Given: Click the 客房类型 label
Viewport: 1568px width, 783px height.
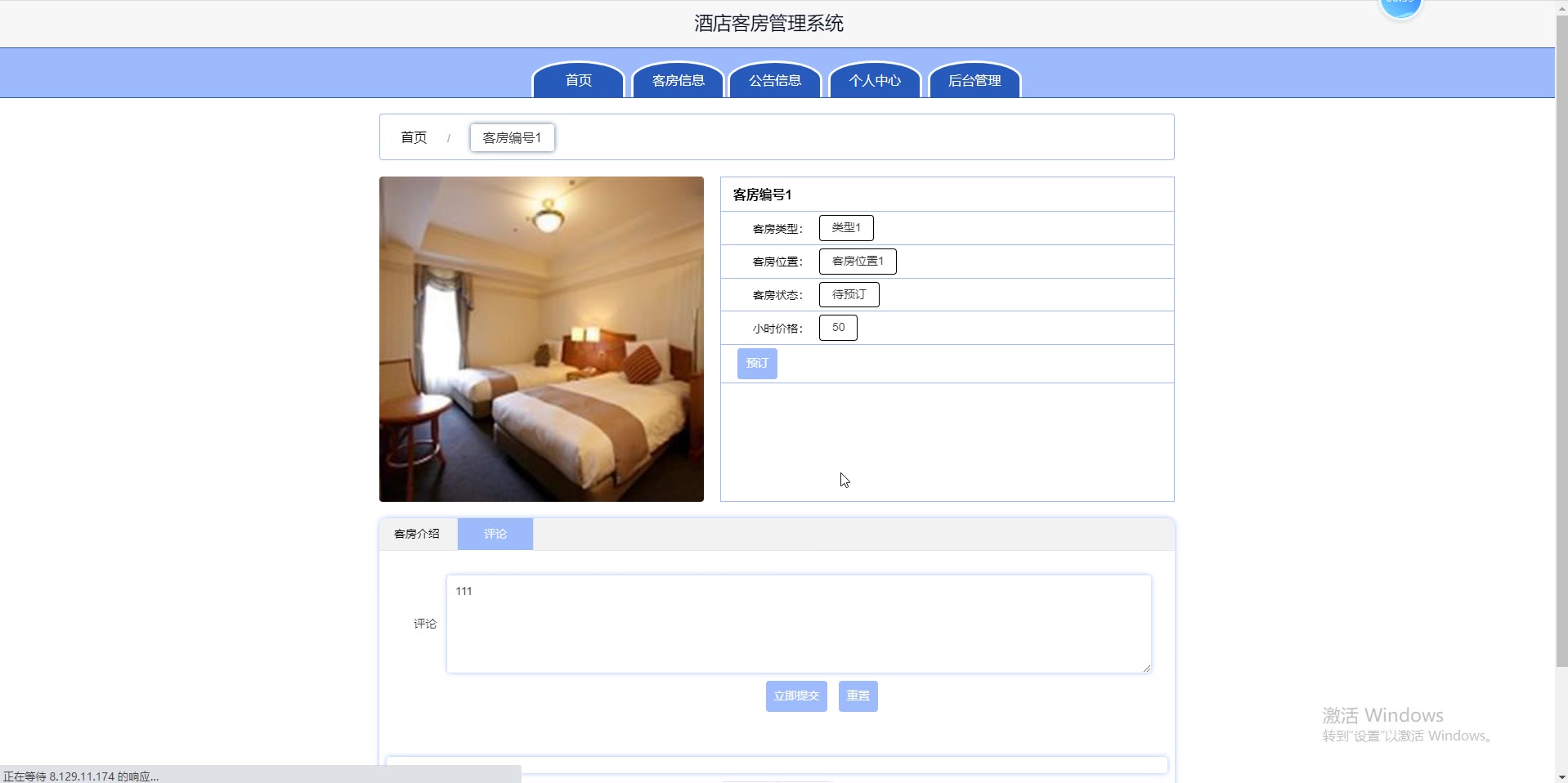Looking at the screenshot, I should [777, 229].
